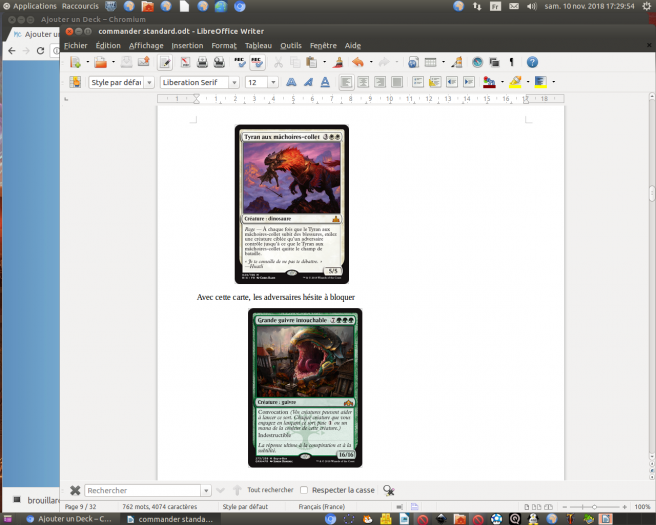Click the Tout rechercher button
Viewport: 656px width, 525px height.
coord(270,490)
